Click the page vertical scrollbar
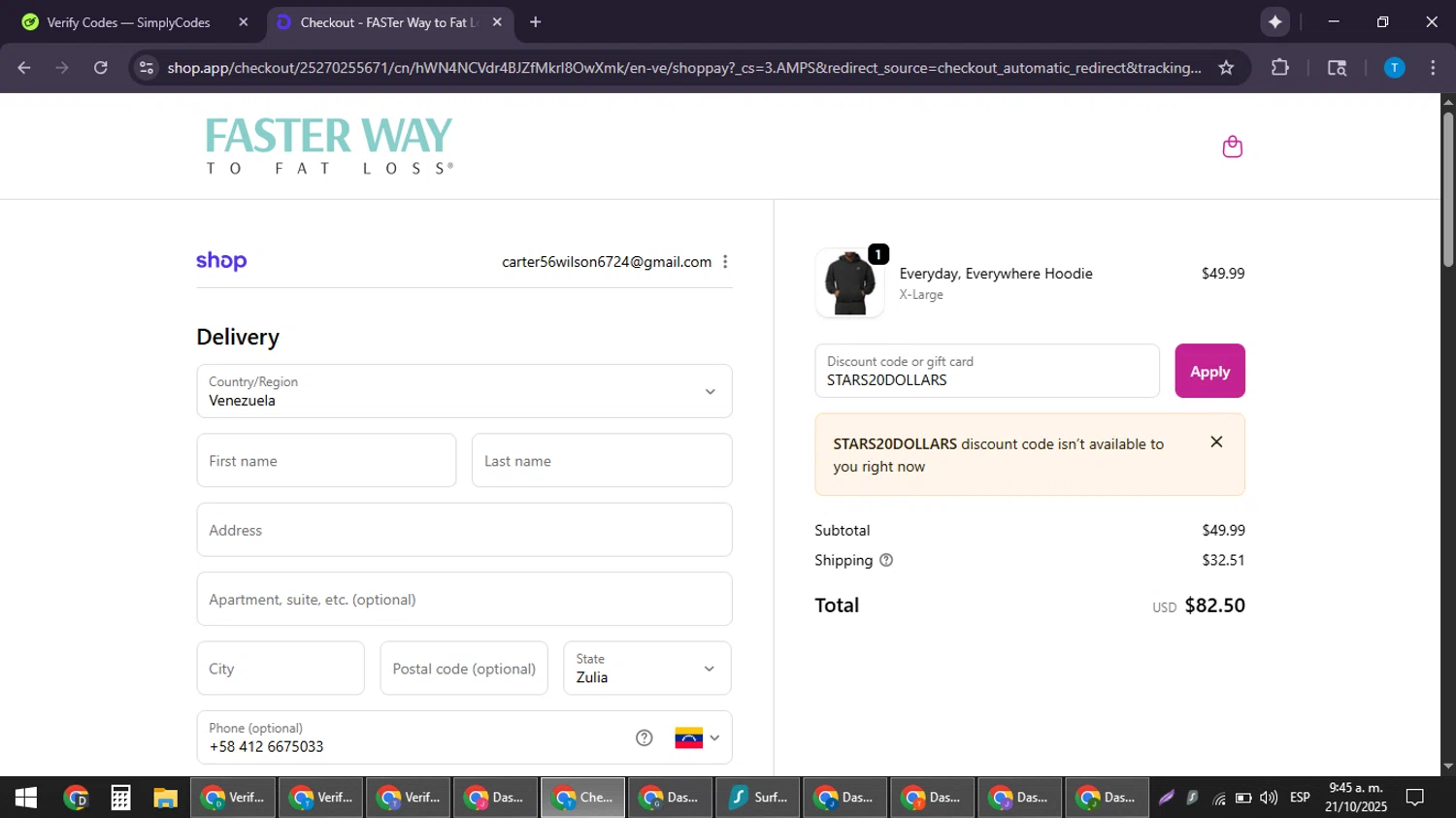 click(x=1448, y=189)
